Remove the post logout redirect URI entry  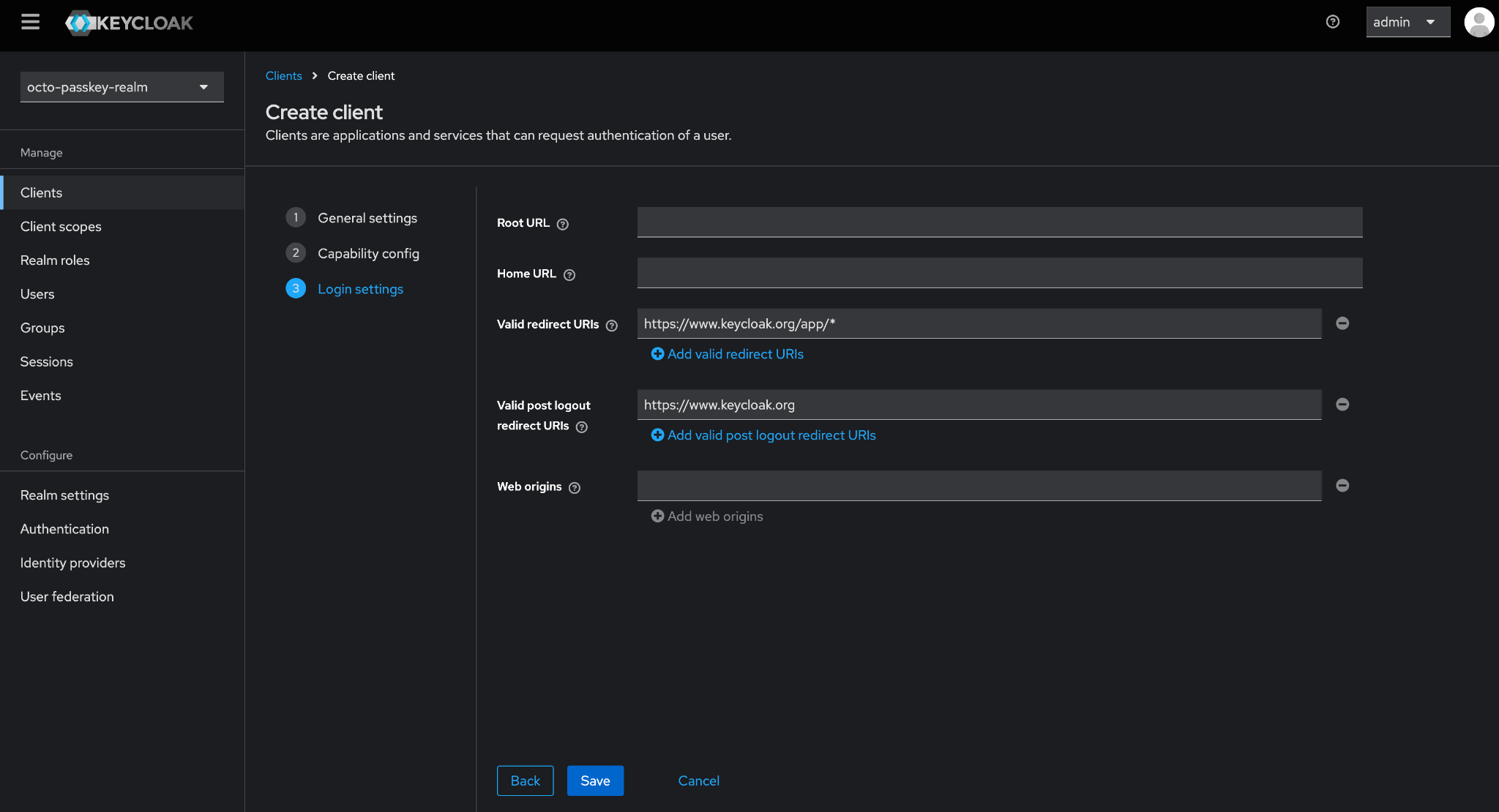point(1342,405)
